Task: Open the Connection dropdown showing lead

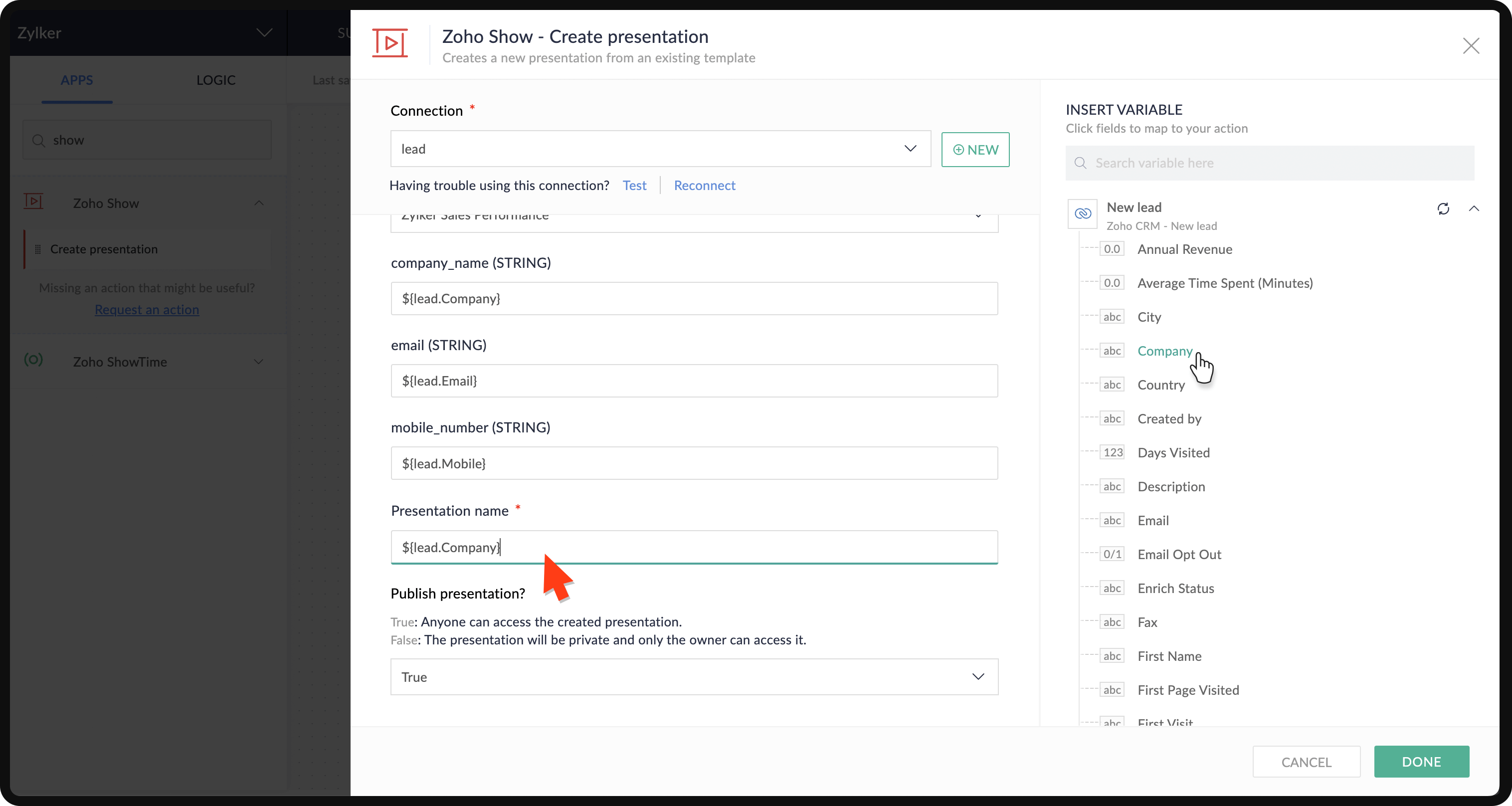Action: (660, 149)
